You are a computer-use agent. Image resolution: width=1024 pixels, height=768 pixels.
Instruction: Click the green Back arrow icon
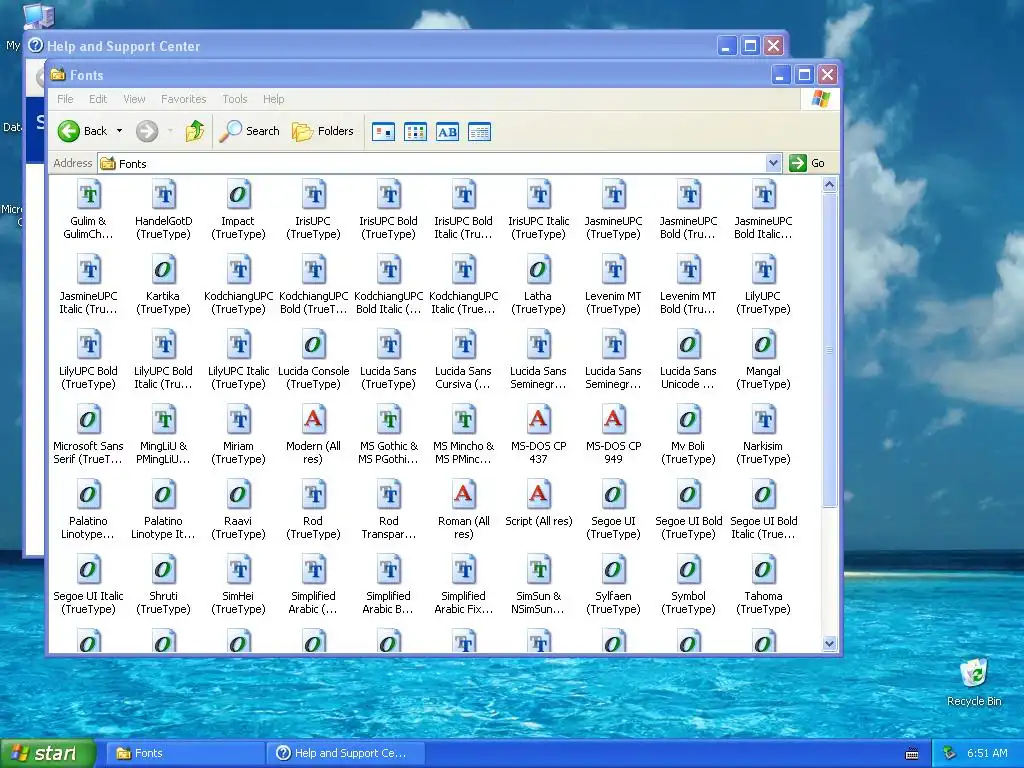point(69,131)
